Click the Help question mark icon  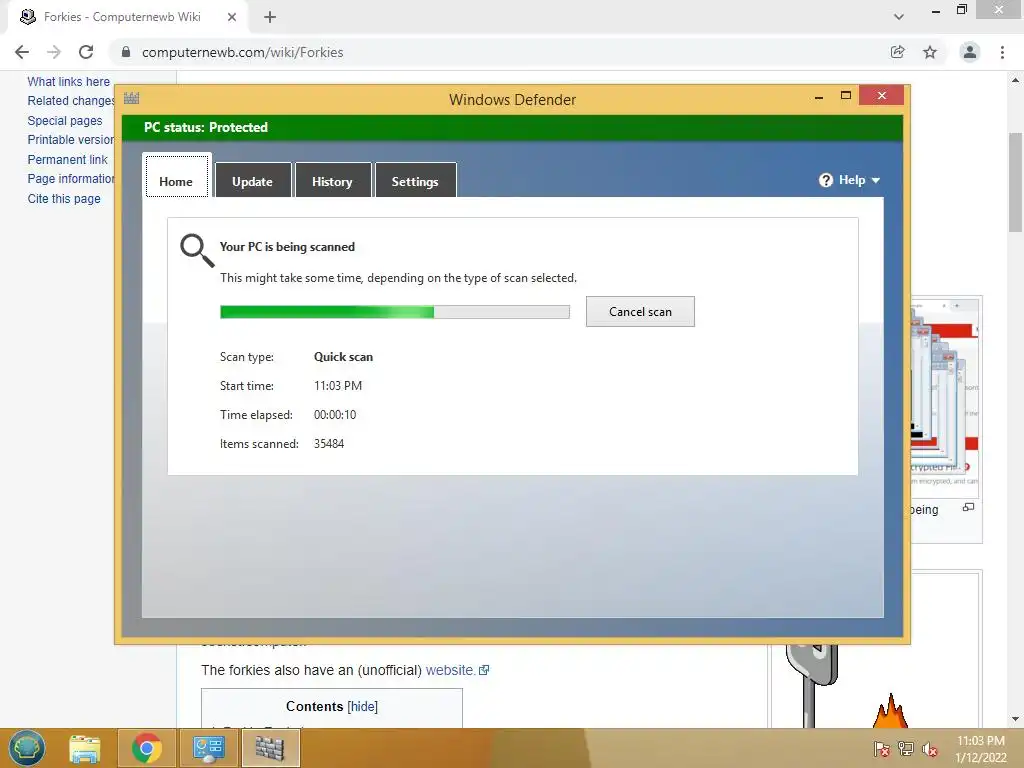click(x=825, y=180)
